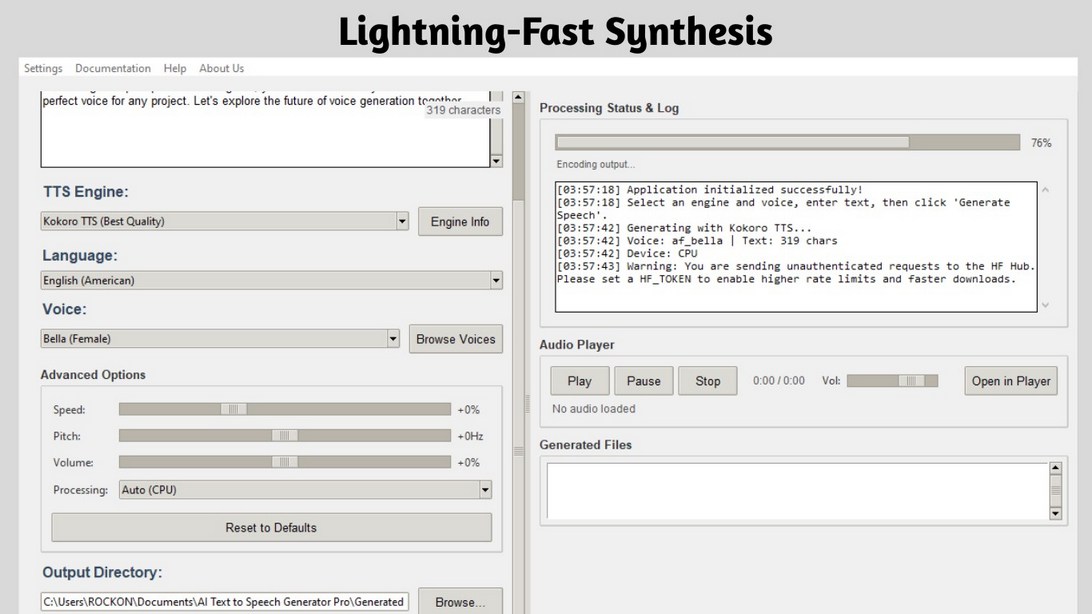Screen dimensions: 1092x614
Task: Click the Engine Info button
Action: point(460,221)
